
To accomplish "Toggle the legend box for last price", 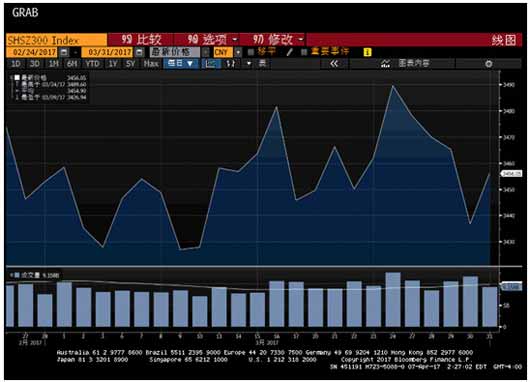I will click(17, 77).
